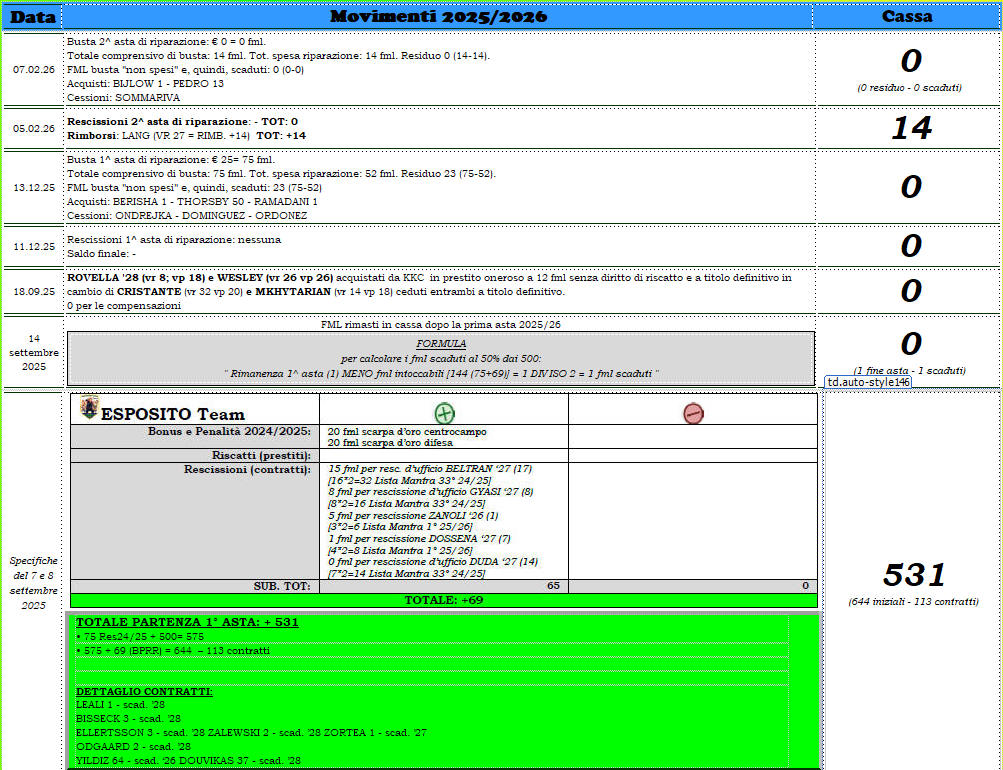Click the 'td.auto-style146' tooltip label
This screenshot has height=770, width=1003.
click(x=868, y=382)
